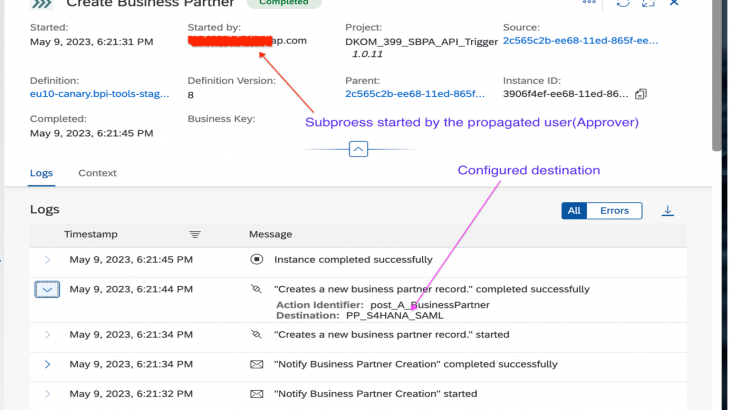Click the Definition Version value '8'

click(190, 95)
